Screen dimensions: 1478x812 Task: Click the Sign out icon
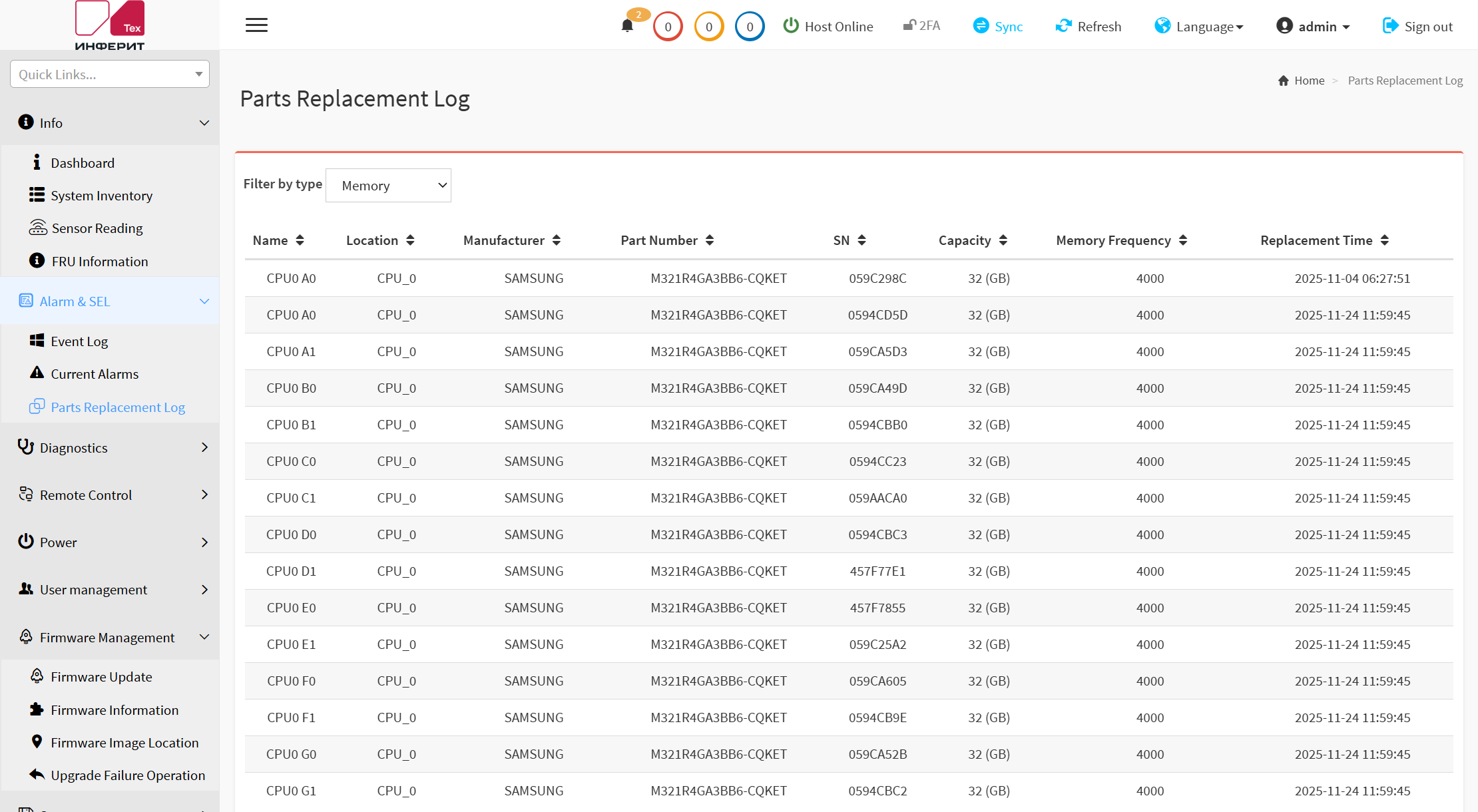pos(1390,26)
